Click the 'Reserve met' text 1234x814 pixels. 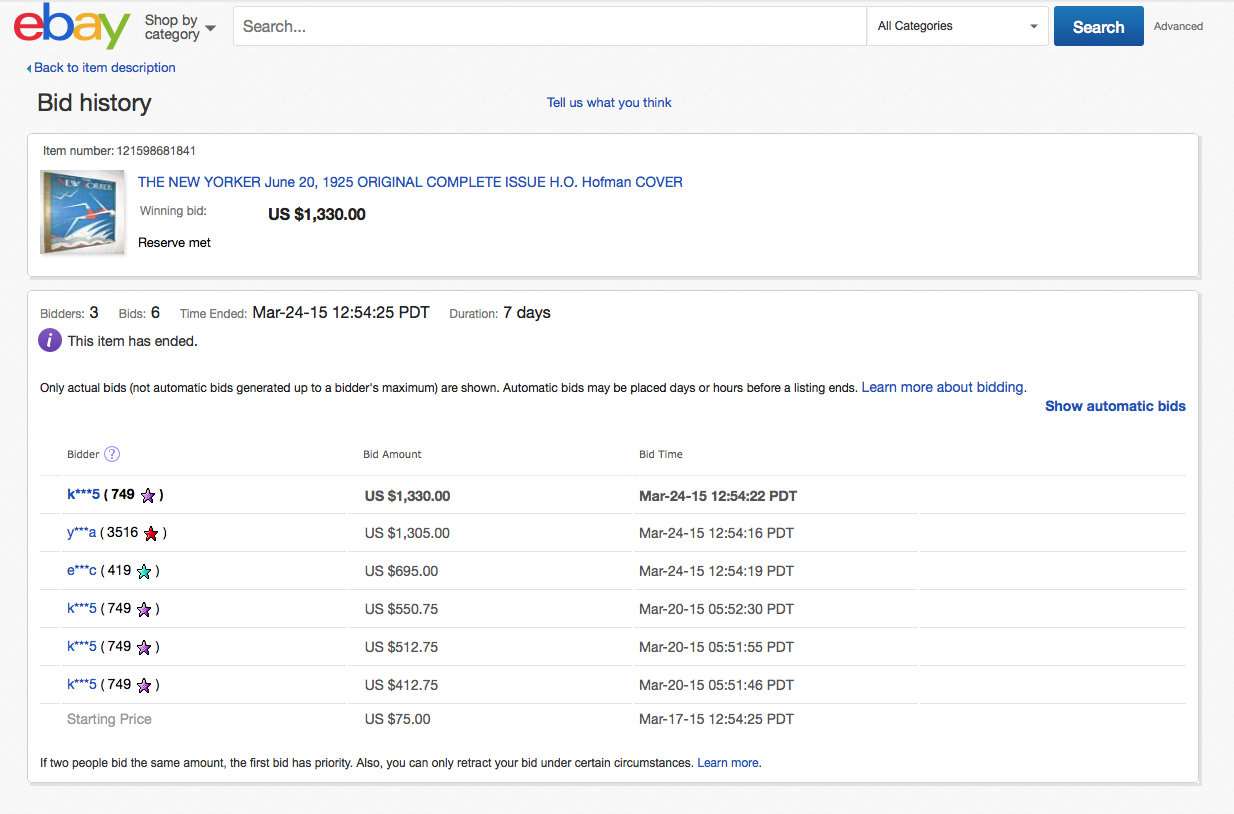point(174,242)
